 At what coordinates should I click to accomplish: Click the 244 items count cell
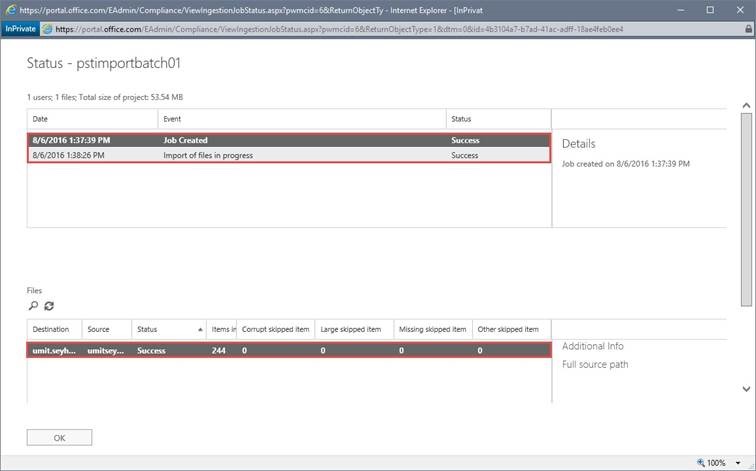coord(218,350)
